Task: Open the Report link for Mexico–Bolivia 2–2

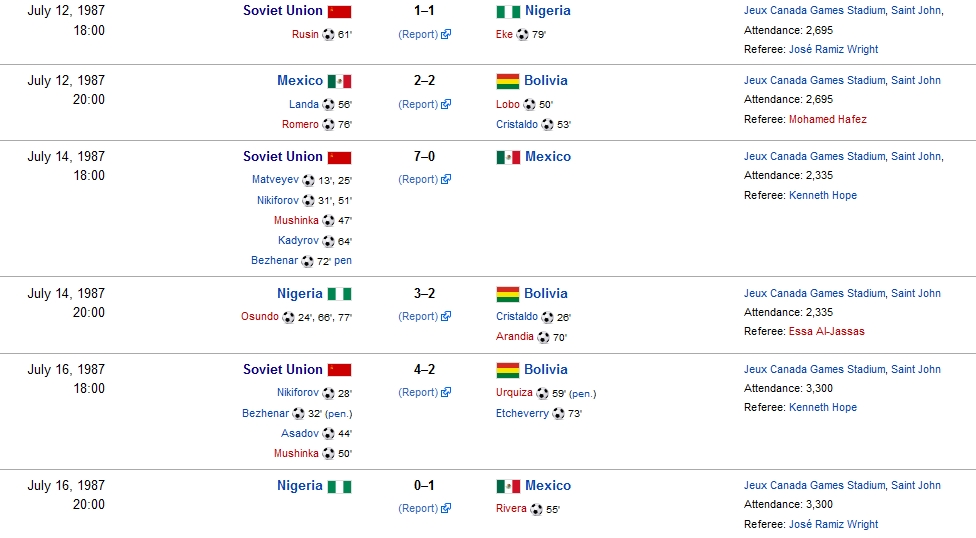Action: click(418, 104)
